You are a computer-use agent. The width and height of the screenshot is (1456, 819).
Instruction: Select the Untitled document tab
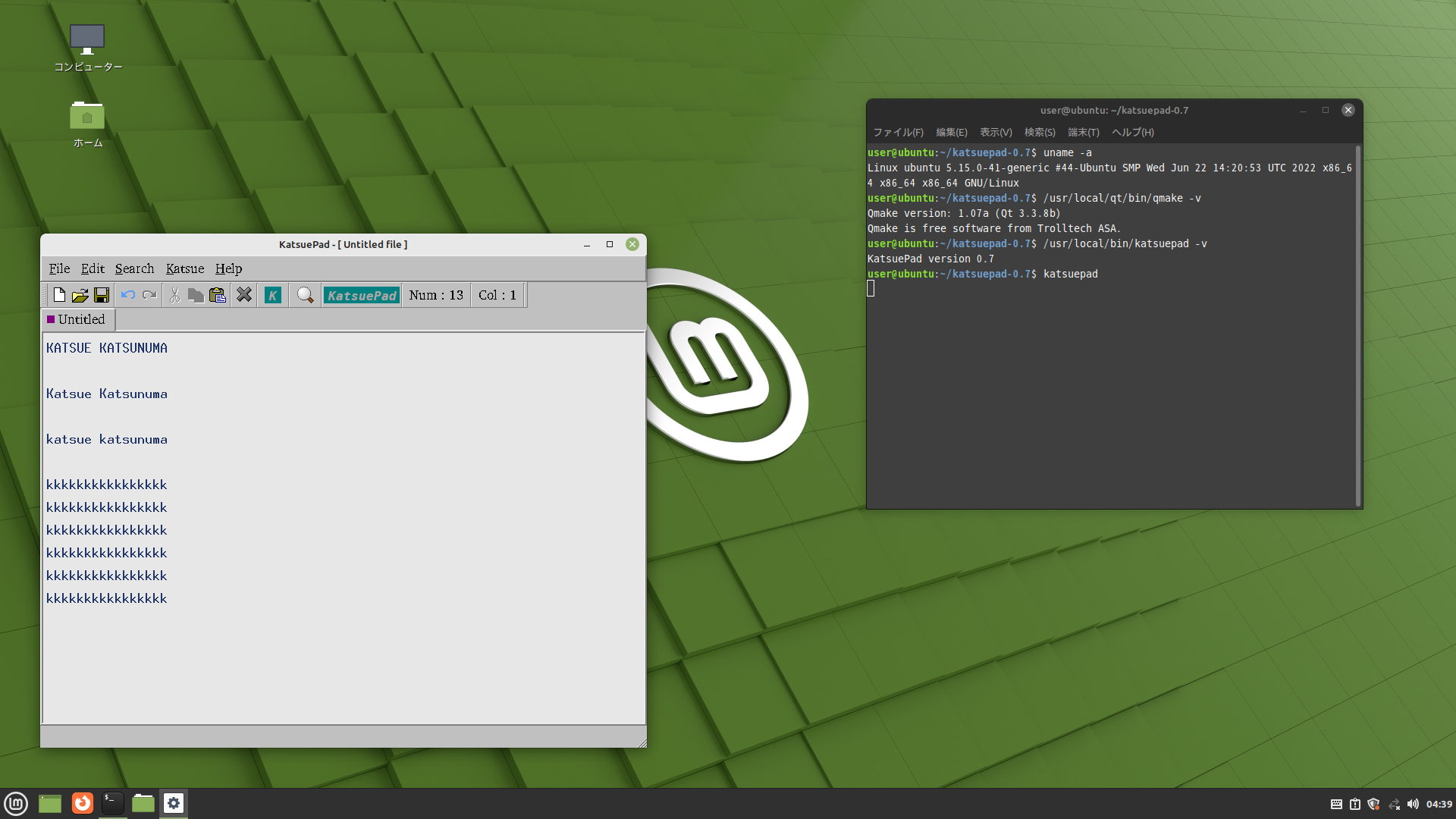(78, 319)
